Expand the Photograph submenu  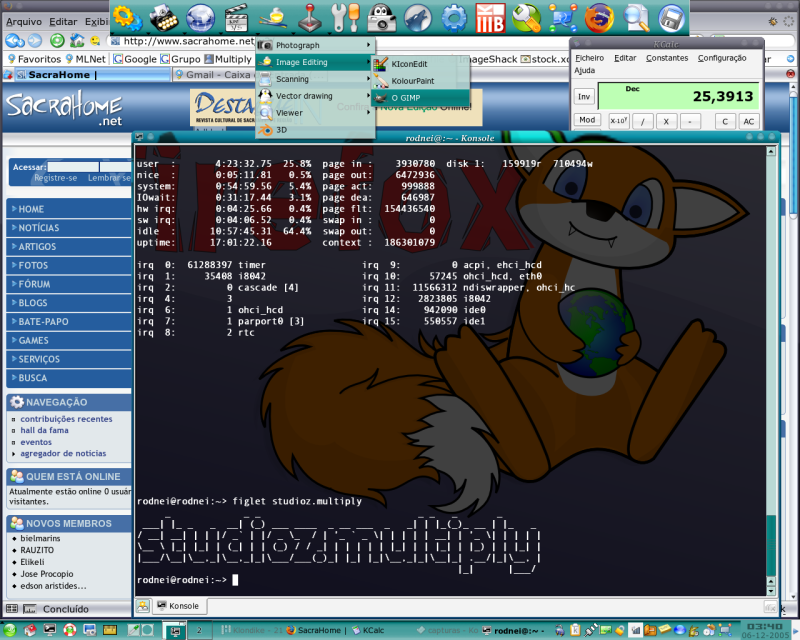315,45
